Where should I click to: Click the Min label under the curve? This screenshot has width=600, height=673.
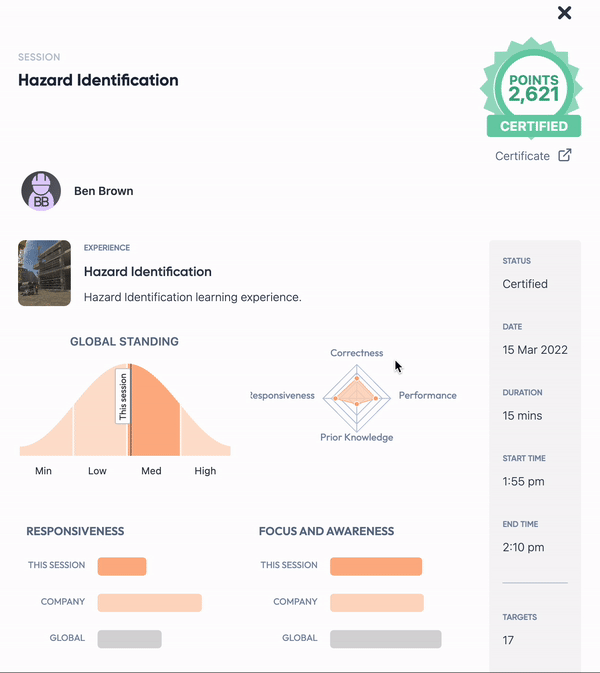43,471
